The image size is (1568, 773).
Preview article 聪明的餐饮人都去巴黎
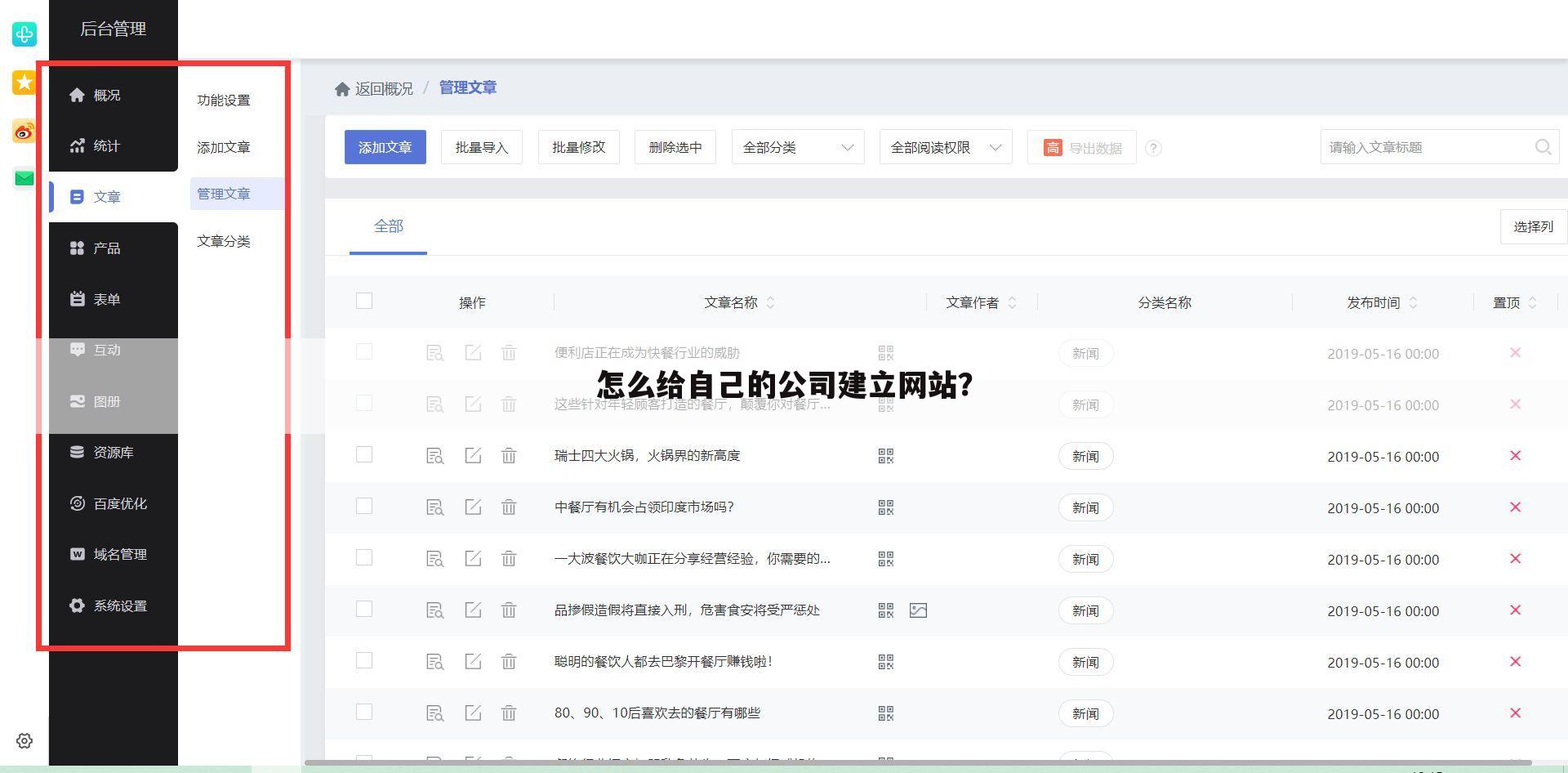point(434,662)
